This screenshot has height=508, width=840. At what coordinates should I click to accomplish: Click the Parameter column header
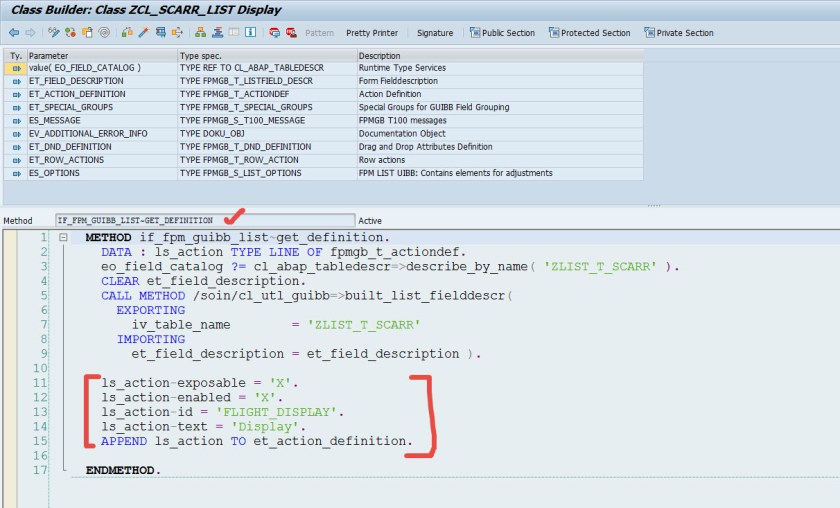tap(100, 55)
